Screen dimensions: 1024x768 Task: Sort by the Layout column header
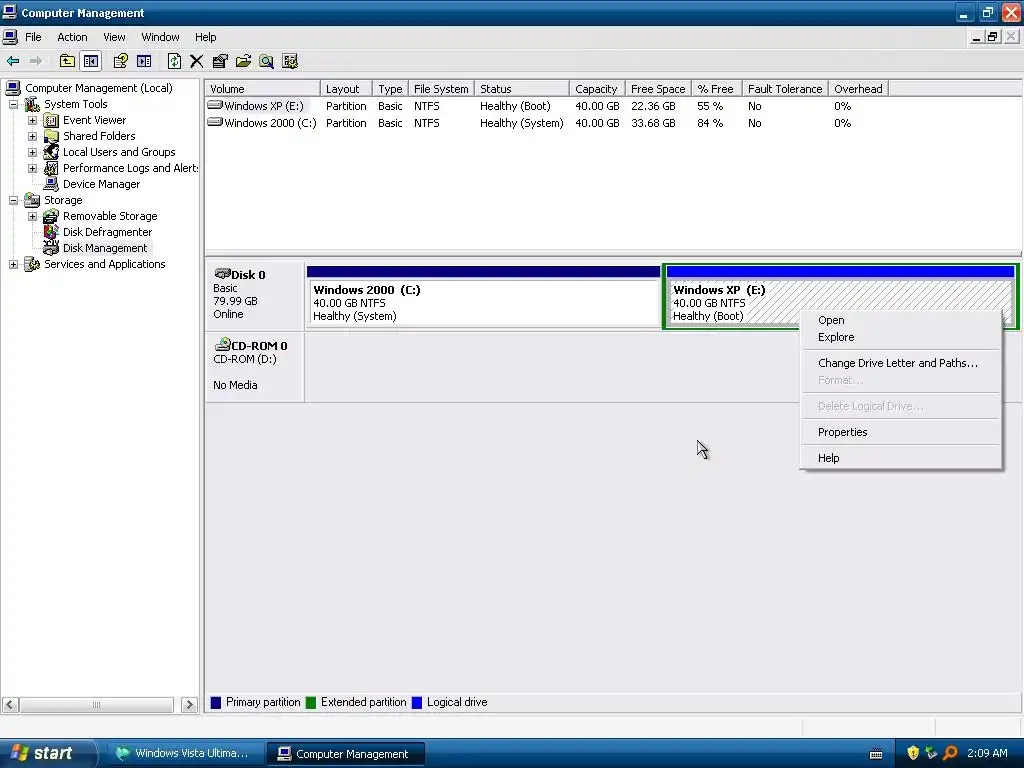click(346, 89)
